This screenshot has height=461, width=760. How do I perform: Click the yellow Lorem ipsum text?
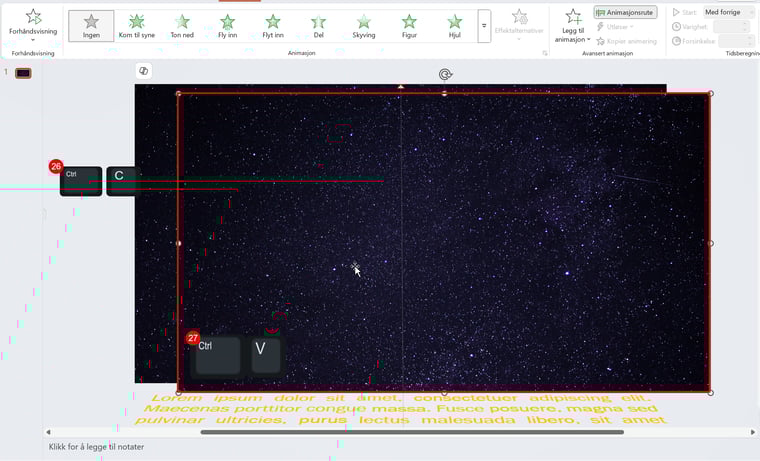click(x=401, y=409)
